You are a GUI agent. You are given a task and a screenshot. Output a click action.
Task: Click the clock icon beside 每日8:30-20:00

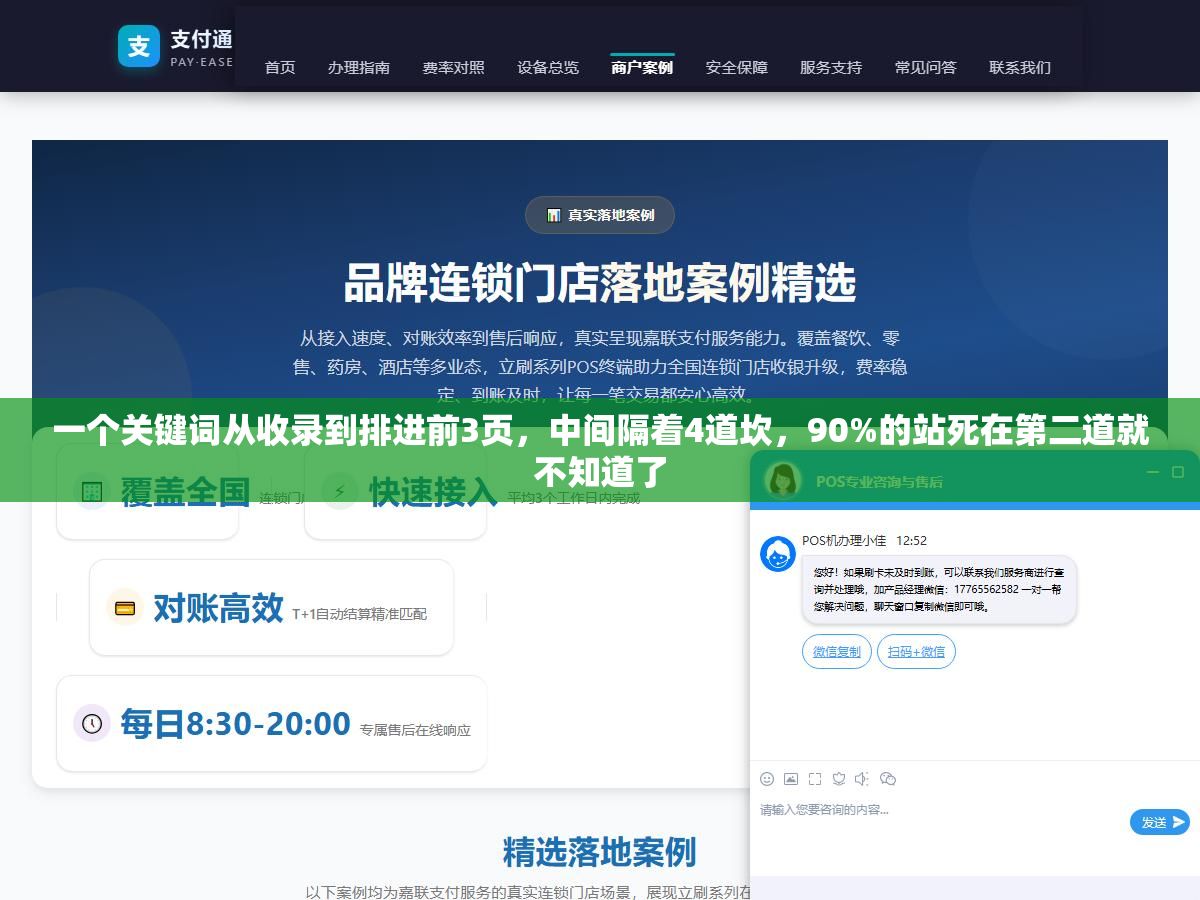[92, 723]
